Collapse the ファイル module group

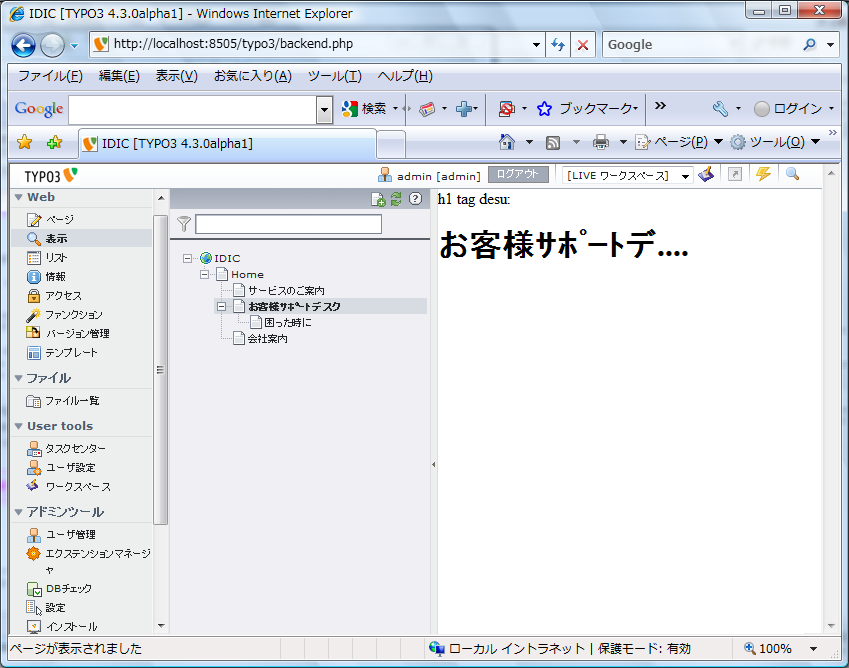[x=18, y=378]
